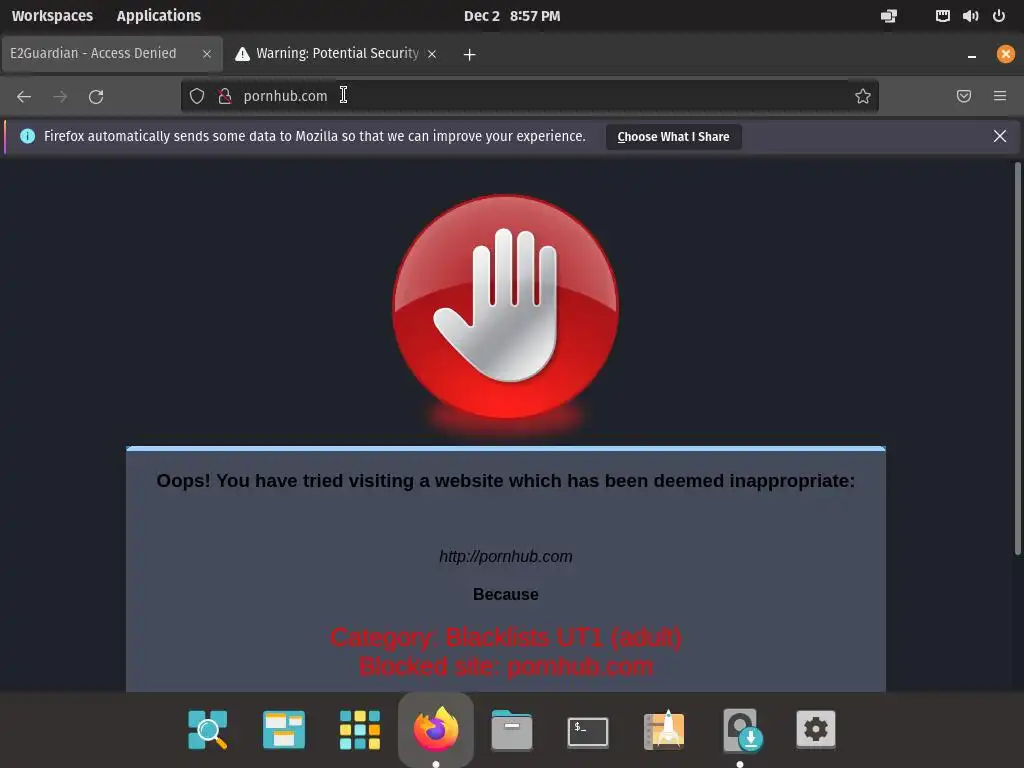1024x768 pixels.
Task: Close the E2Guardian - Access Denied tab
Action: coord(207,54)
